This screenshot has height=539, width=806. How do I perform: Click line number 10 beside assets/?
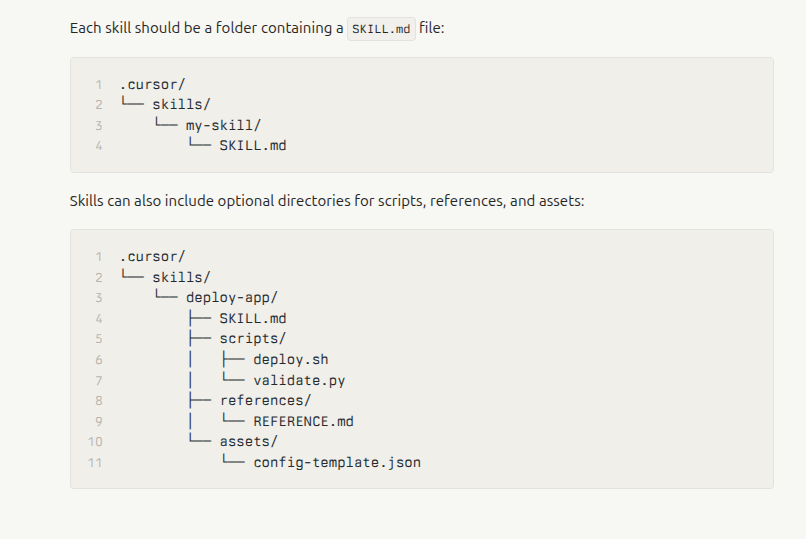tap(96, 441)
